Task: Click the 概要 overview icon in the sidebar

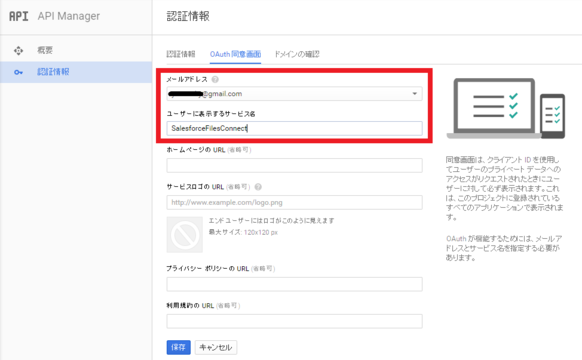Action: point(19,50)
